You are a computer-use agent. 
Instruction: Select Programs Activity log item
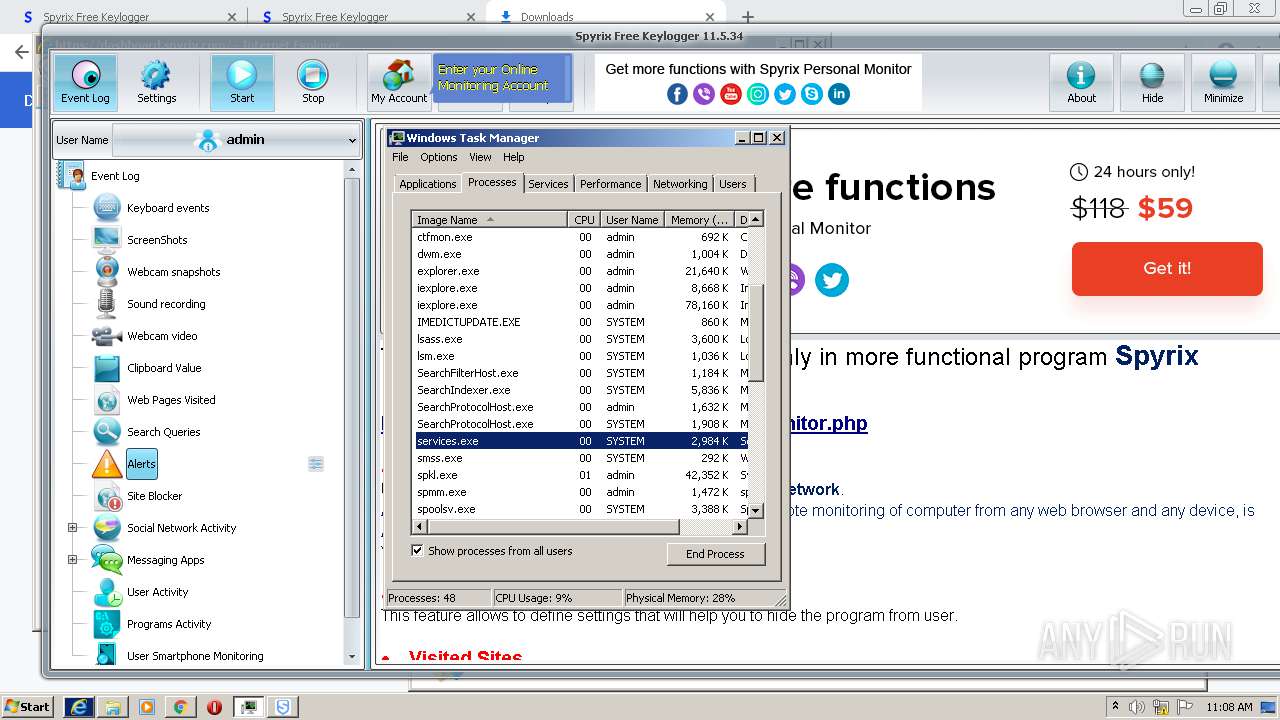pyautogui.click(x=169, y=624)
